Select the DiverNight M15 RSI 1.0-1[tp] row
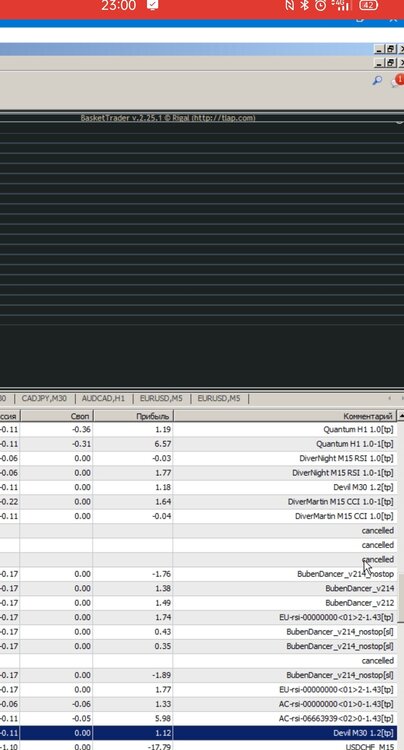 point(198,473)
